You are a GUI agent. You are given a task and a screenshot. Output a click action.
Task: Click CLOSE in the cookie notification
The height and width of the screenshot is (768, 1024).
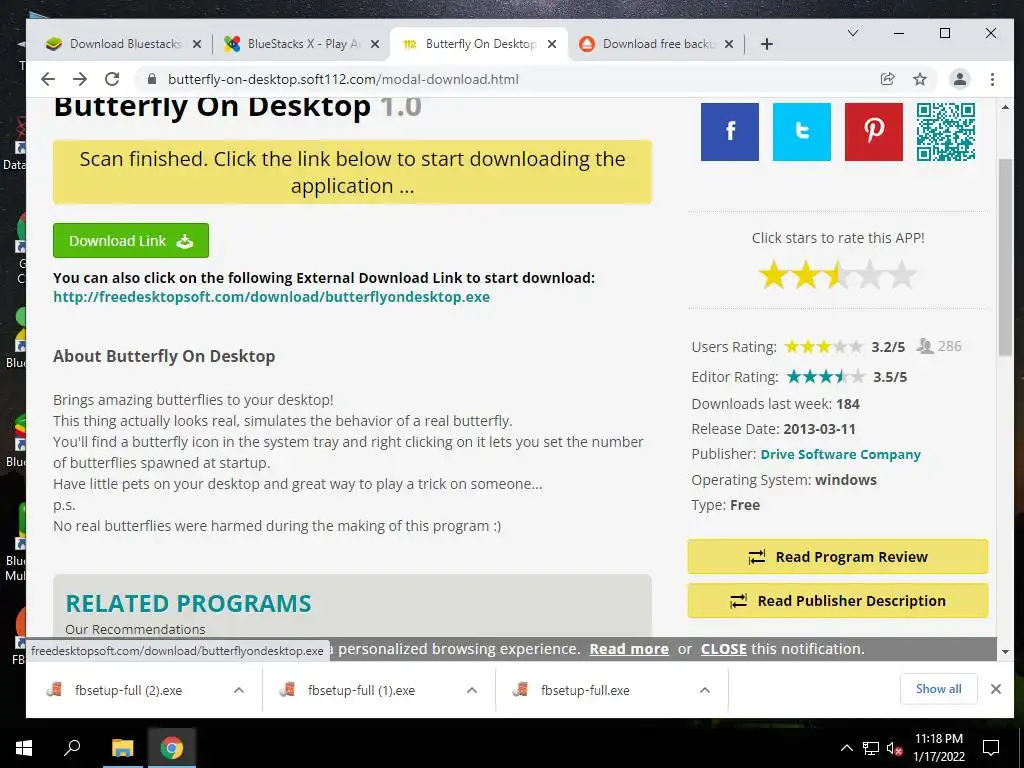click(x=724, y=649)
